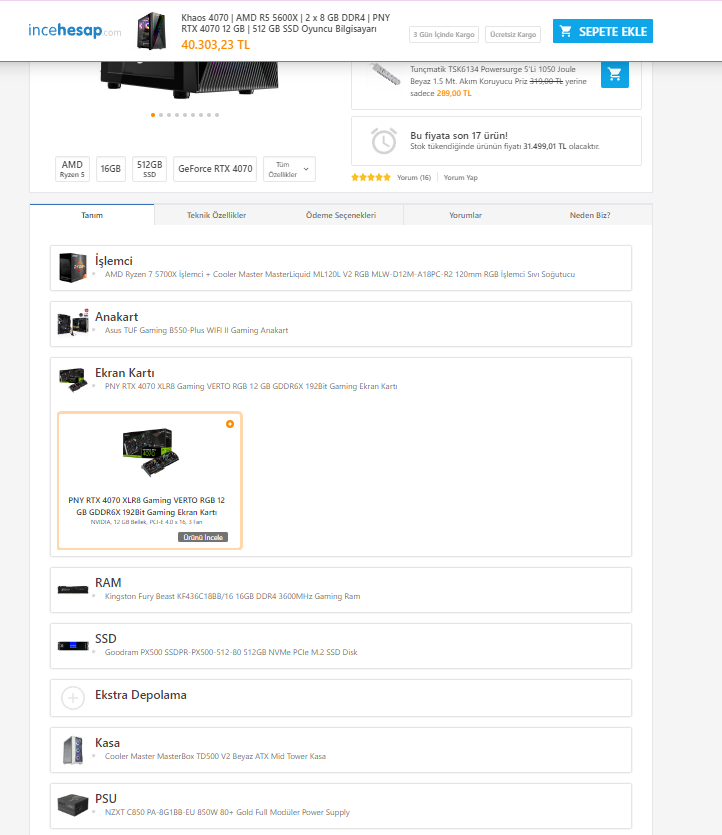This screenshot has height=835, width=722.
Task: Select the first image carousel dot
Action: [153, 115]
